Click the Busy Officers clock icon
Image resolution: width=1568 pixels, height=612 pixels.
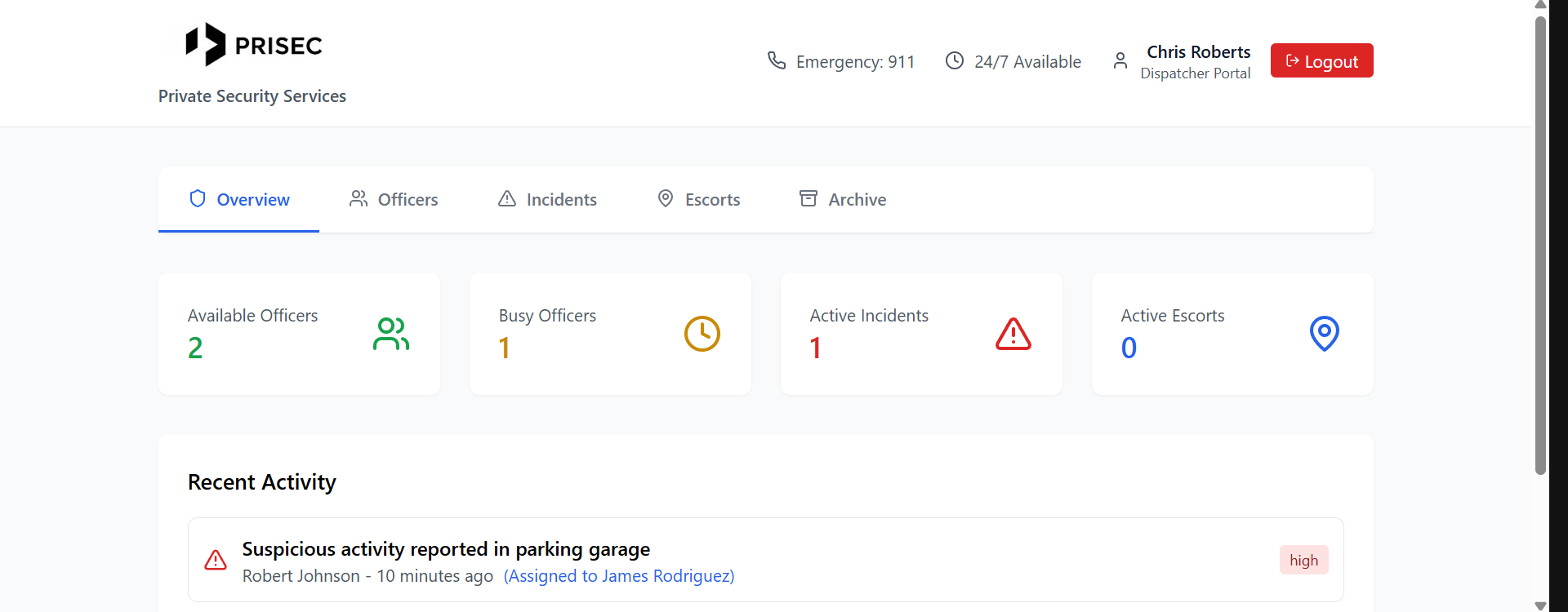[702, 334]
